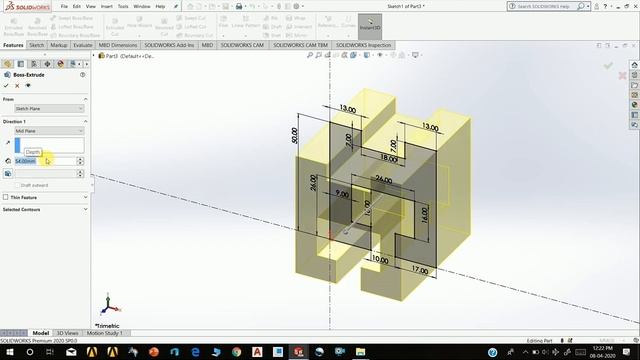Open the Window menu
This screenshot has width=640, height=360.
[x=142, y=7]
